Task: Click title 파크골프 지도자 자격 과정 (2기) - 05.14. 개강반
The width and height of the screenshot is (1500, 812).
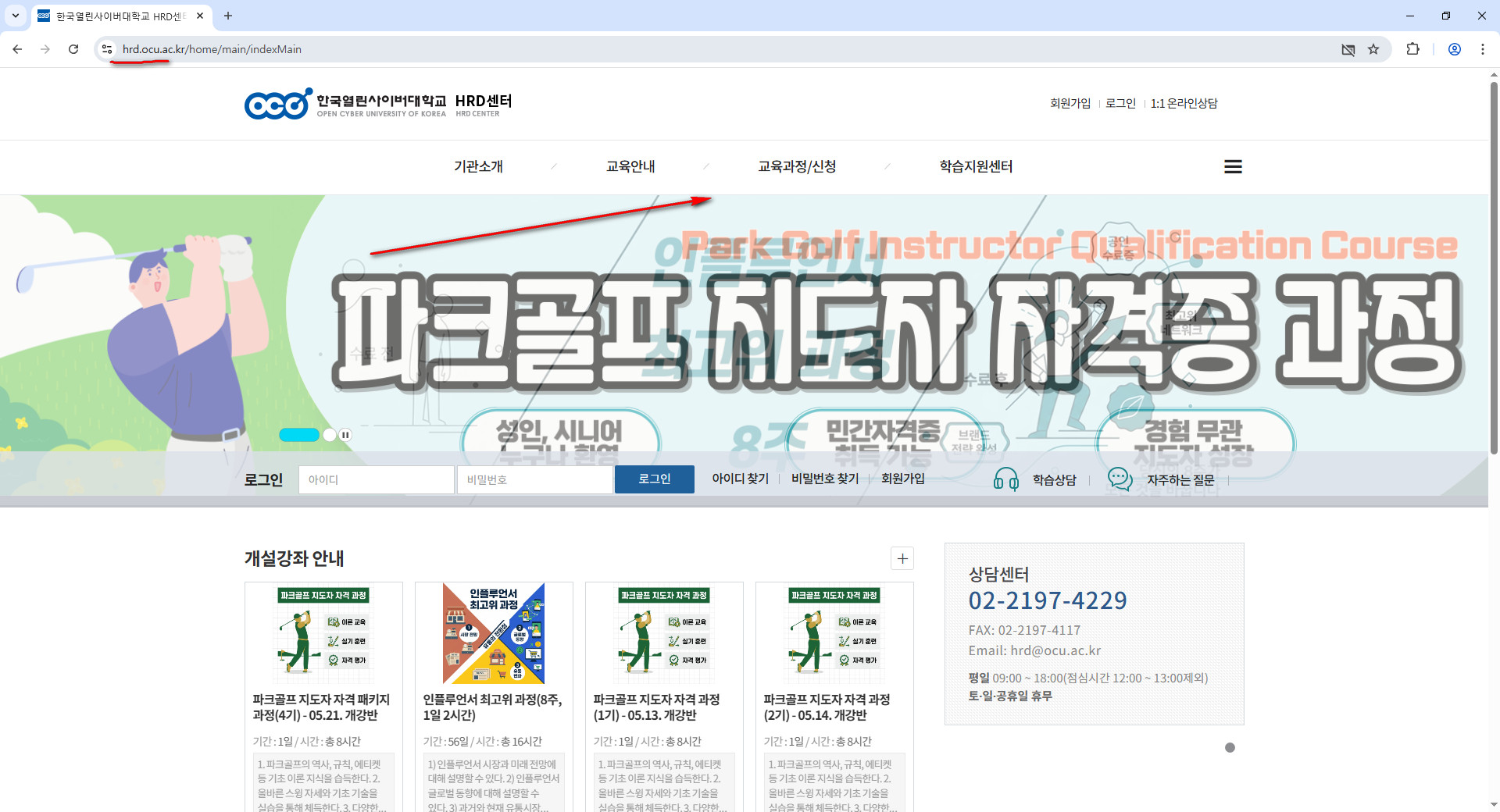Action: (x=827, y=707)
